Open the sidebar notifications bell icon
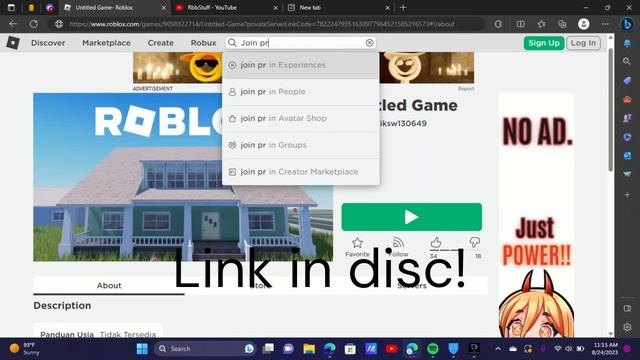This screenshot has height=360, width=640. tap(627, 43)
